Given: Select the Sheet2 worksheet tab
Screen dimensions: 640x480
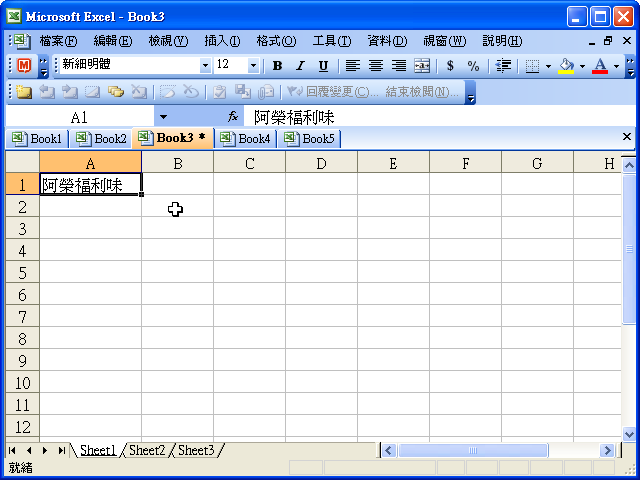Looking at the screenshot, I should tap(147, 450).
